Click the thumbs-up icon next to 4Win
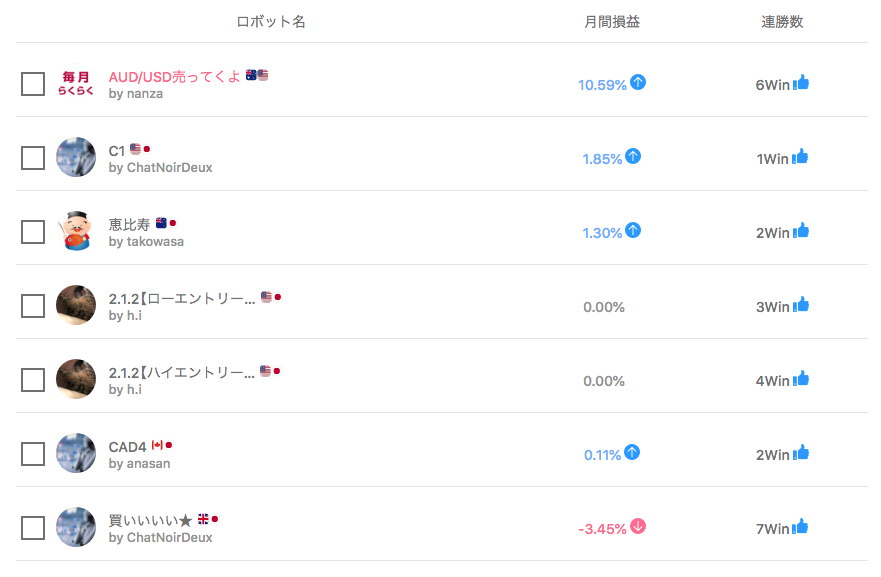This screenshot has width=881, height=577. 801,379
